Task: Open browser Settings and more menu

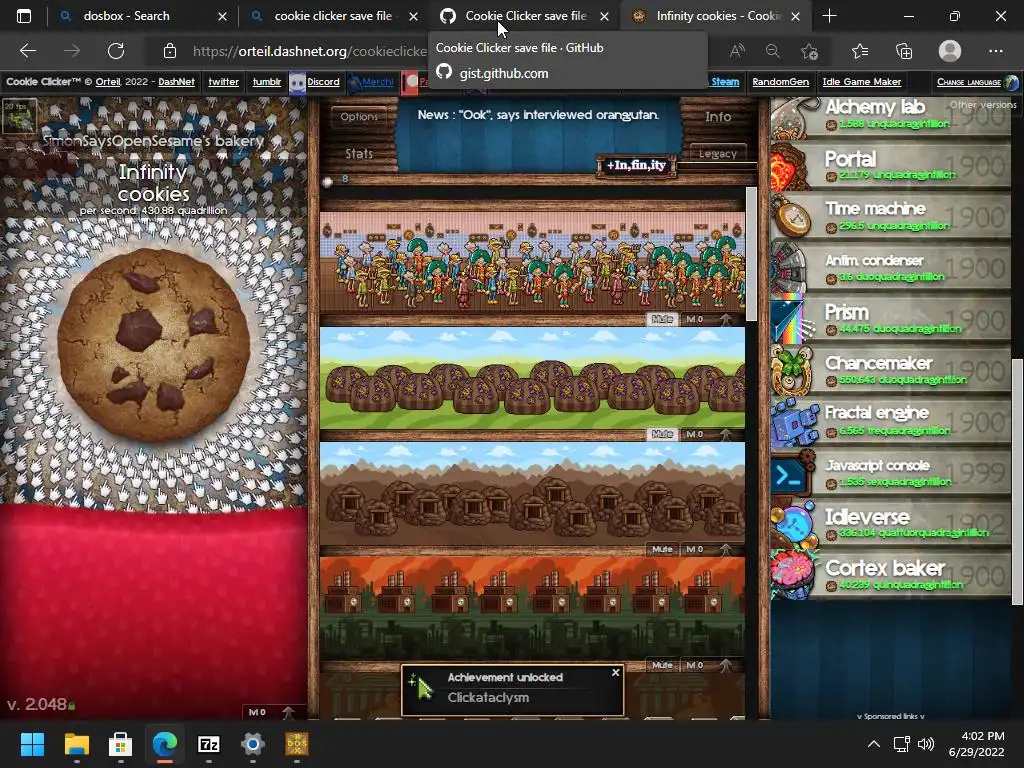Action: coord(995,51)
